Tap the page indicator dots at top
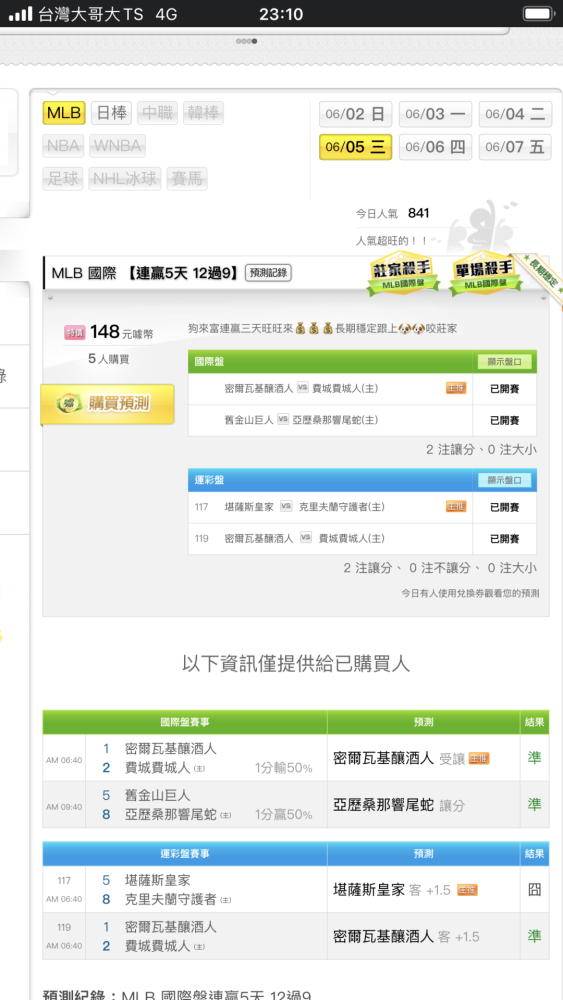The height and width of the screenshot is (1000, 563). point(247,41)
